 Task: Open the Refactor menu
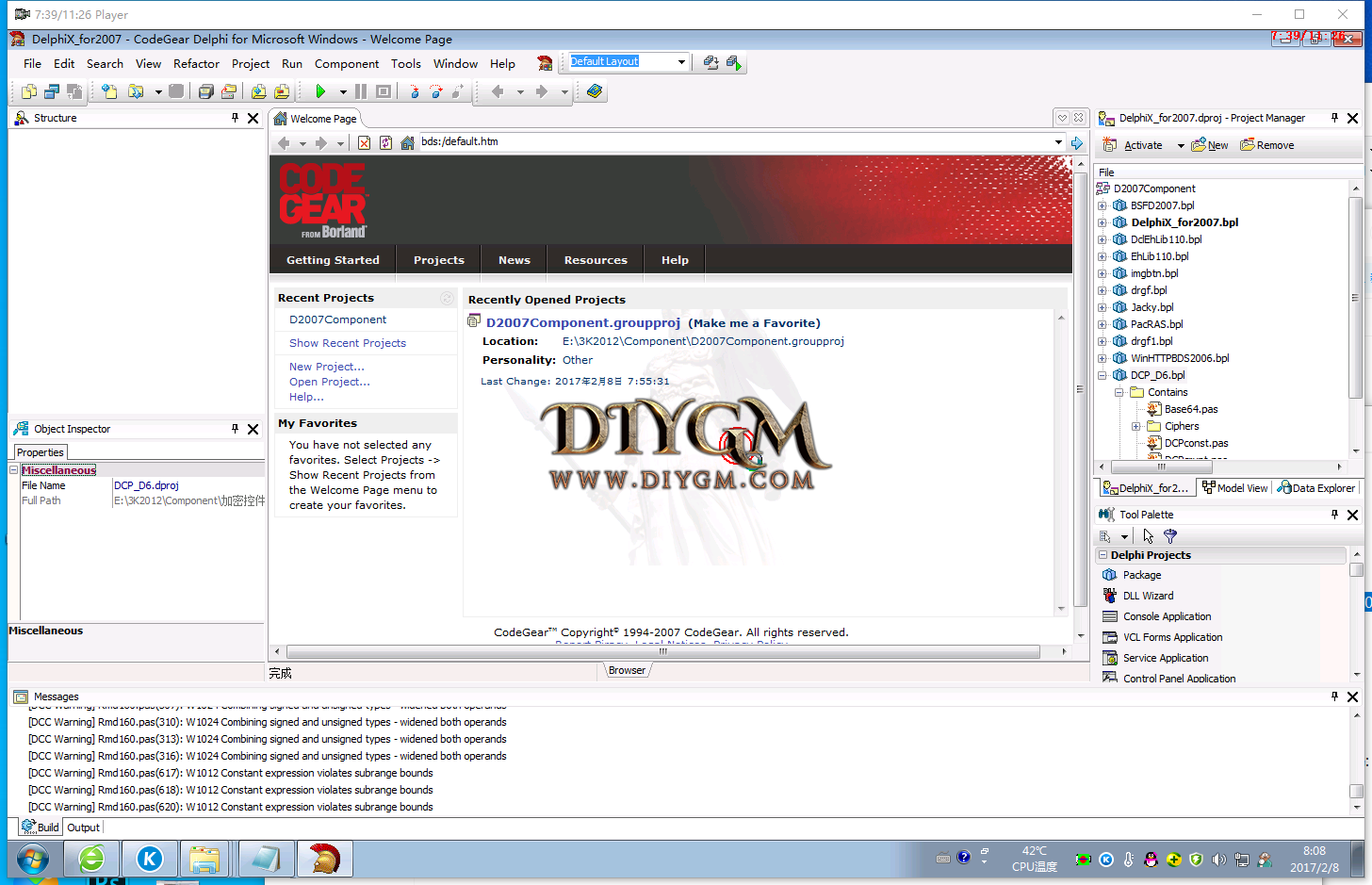[196, 63]
